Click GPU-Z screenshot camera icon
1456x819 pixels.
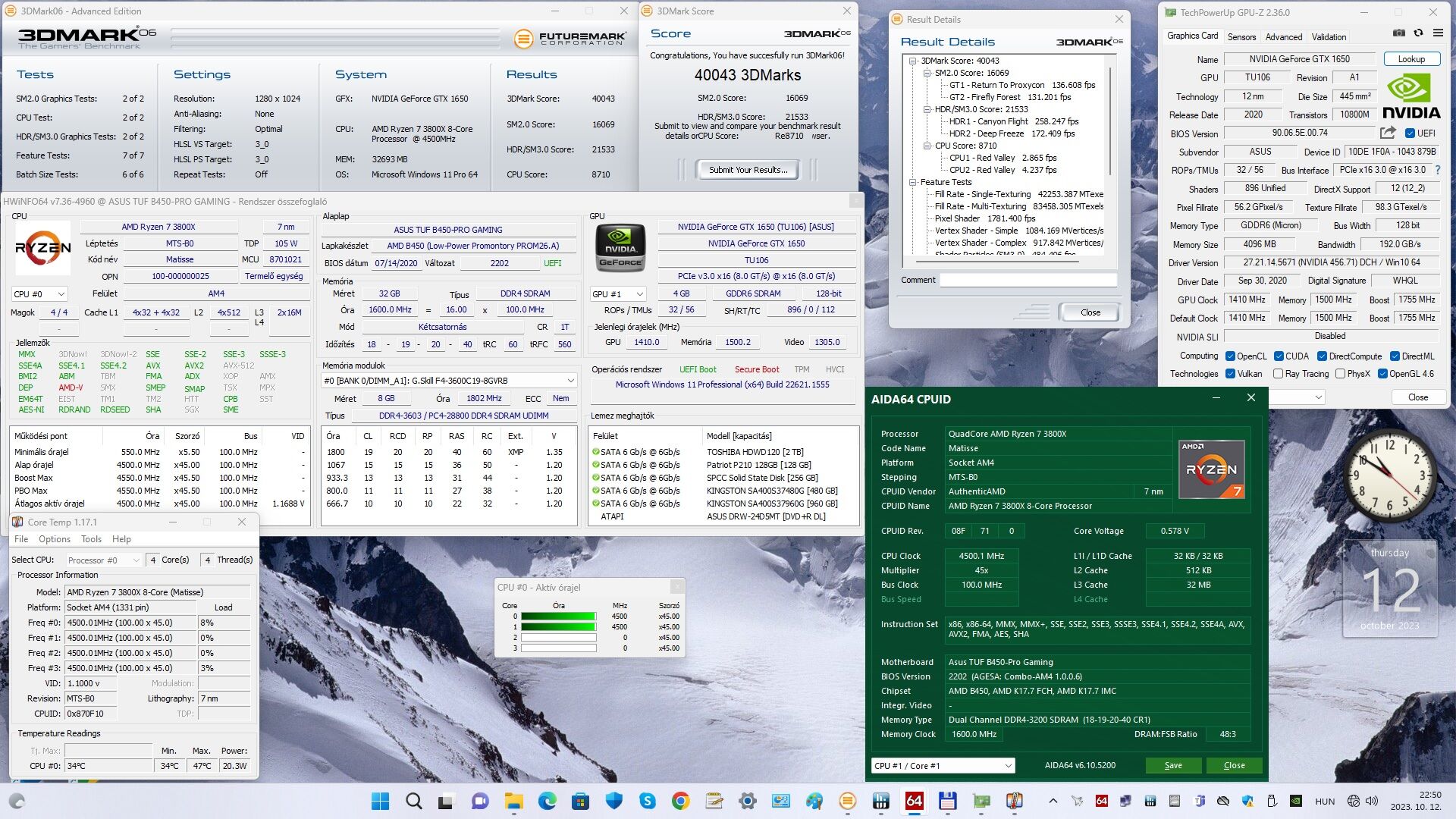[x=1399, y=33]
